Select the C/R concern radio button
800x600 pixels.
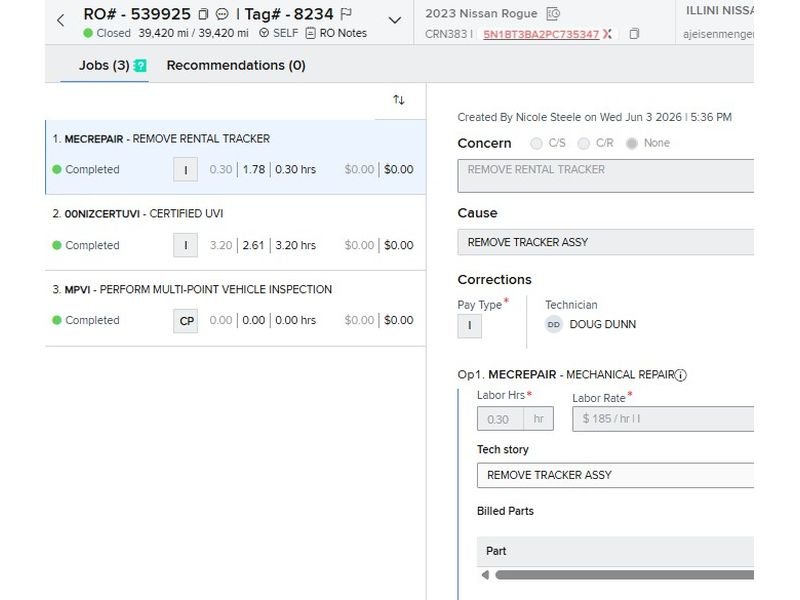584,143
